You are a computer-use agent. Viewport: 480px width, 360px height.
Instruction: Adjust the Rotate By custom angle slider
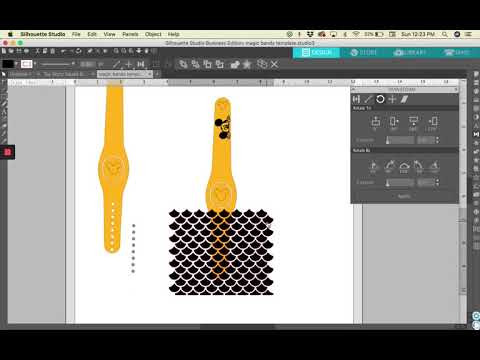click(x=400, y=183)
